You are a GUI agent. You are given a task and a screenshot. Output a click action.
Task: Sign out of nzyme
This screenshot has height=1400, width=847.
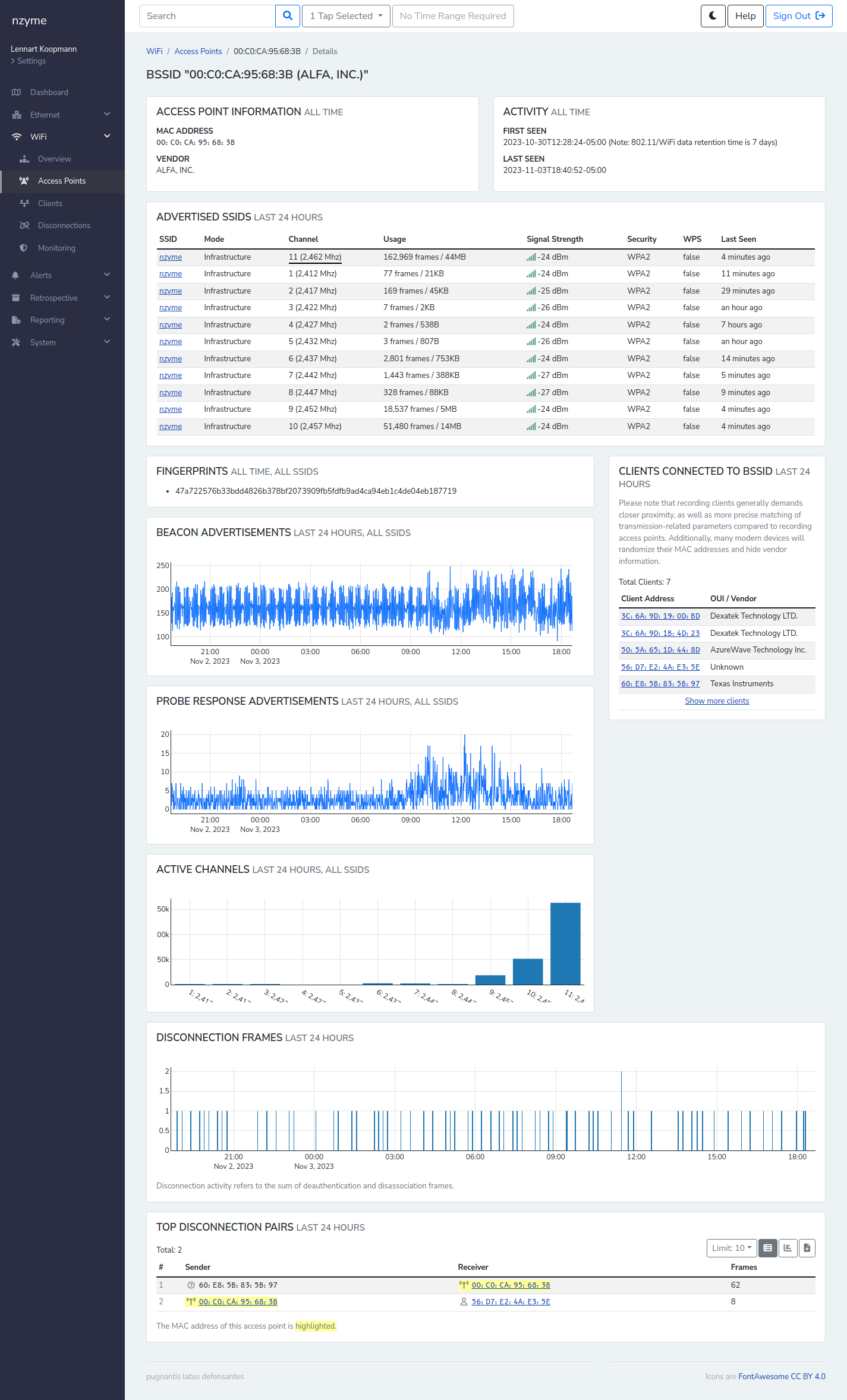[798, 16]
